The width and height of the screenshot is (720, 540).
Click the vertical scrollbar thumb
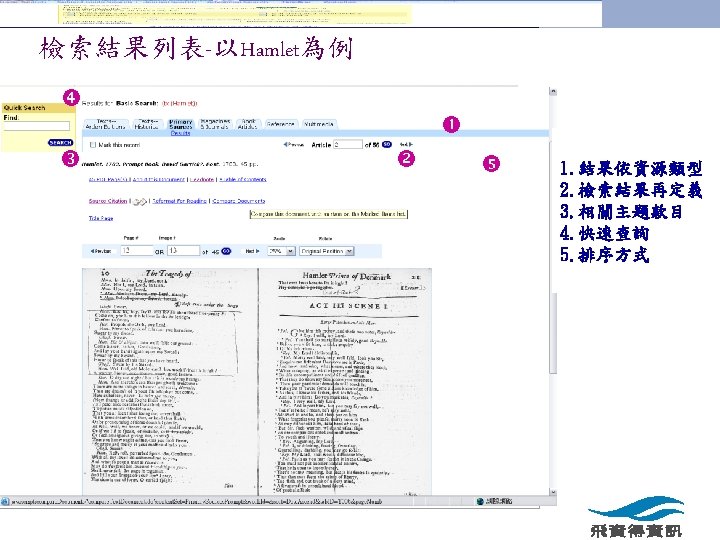[553, 333]
